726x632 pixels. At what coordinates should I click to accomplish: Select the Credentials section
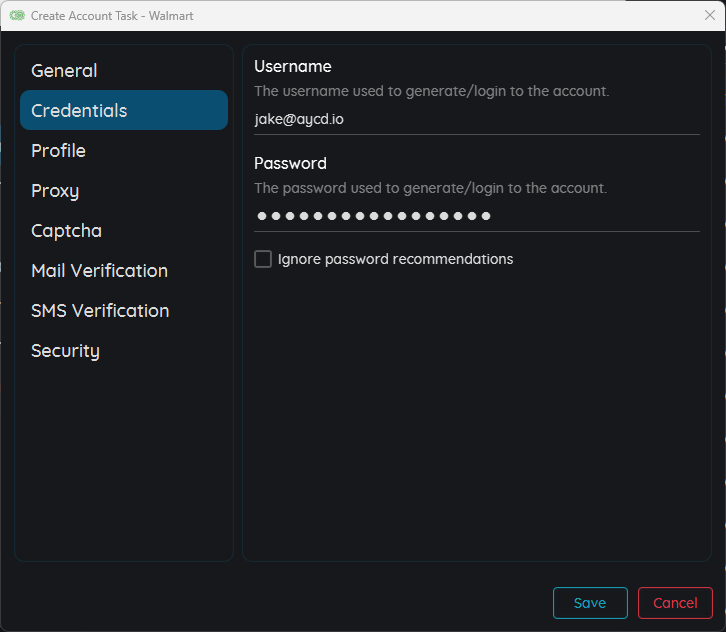pyautogui.click(x=79, y=111)
